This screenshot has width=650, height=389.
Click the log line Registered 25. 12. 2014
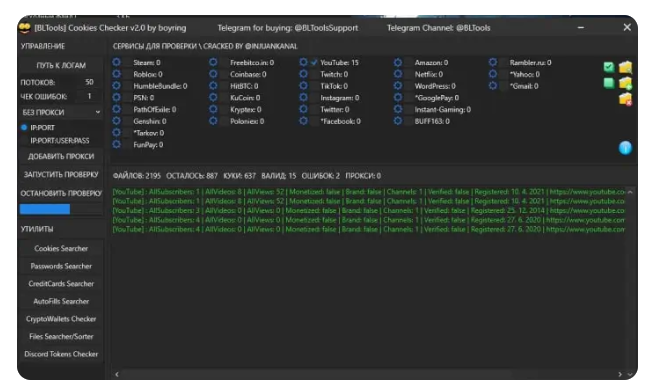[369, 211]
